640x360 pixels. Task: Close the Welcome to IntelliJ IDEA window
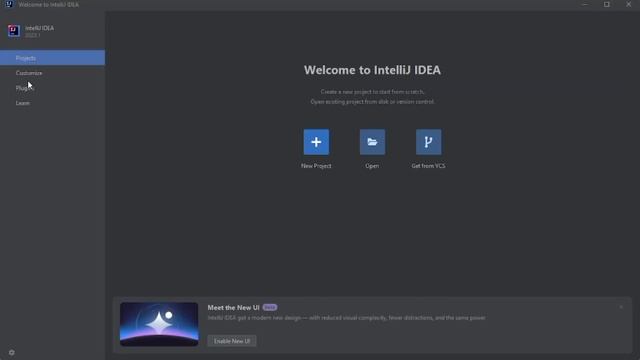(629, 4)
